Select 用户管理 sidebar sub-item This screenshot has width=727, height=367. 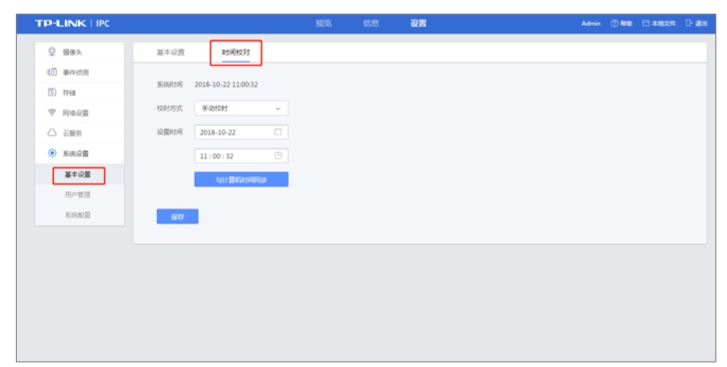tap(78, 195)
